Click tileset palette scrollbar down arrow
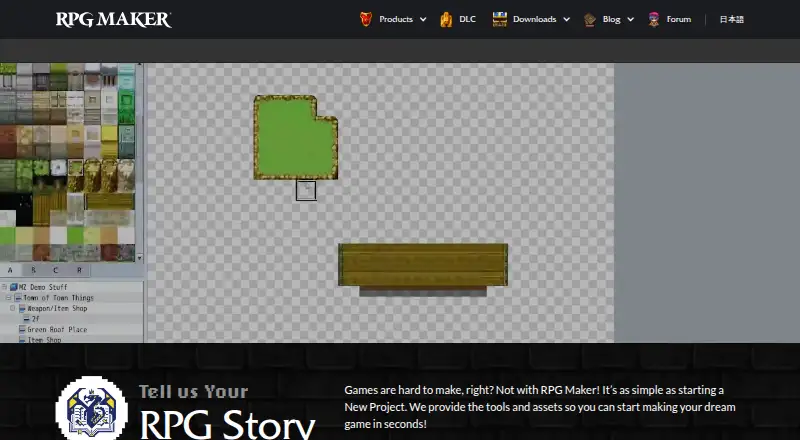The height and width of the screenshot is (440, 800). click(x=140, y=258)
